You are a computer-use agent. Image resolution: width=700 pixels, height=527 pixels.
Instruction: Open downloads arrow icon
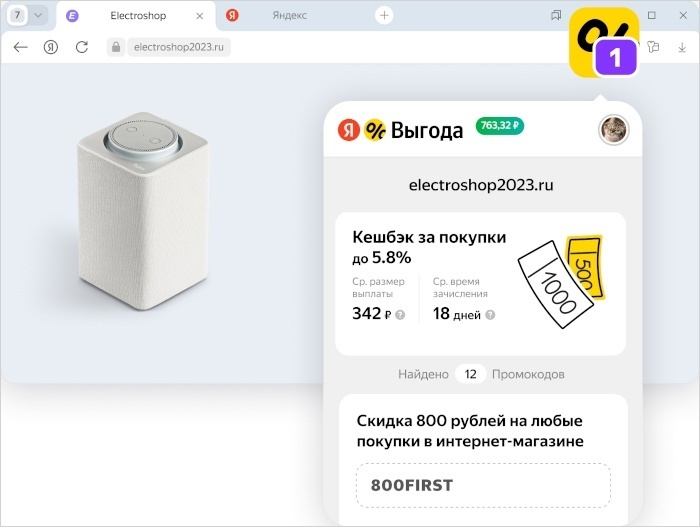tap(682, 47)
